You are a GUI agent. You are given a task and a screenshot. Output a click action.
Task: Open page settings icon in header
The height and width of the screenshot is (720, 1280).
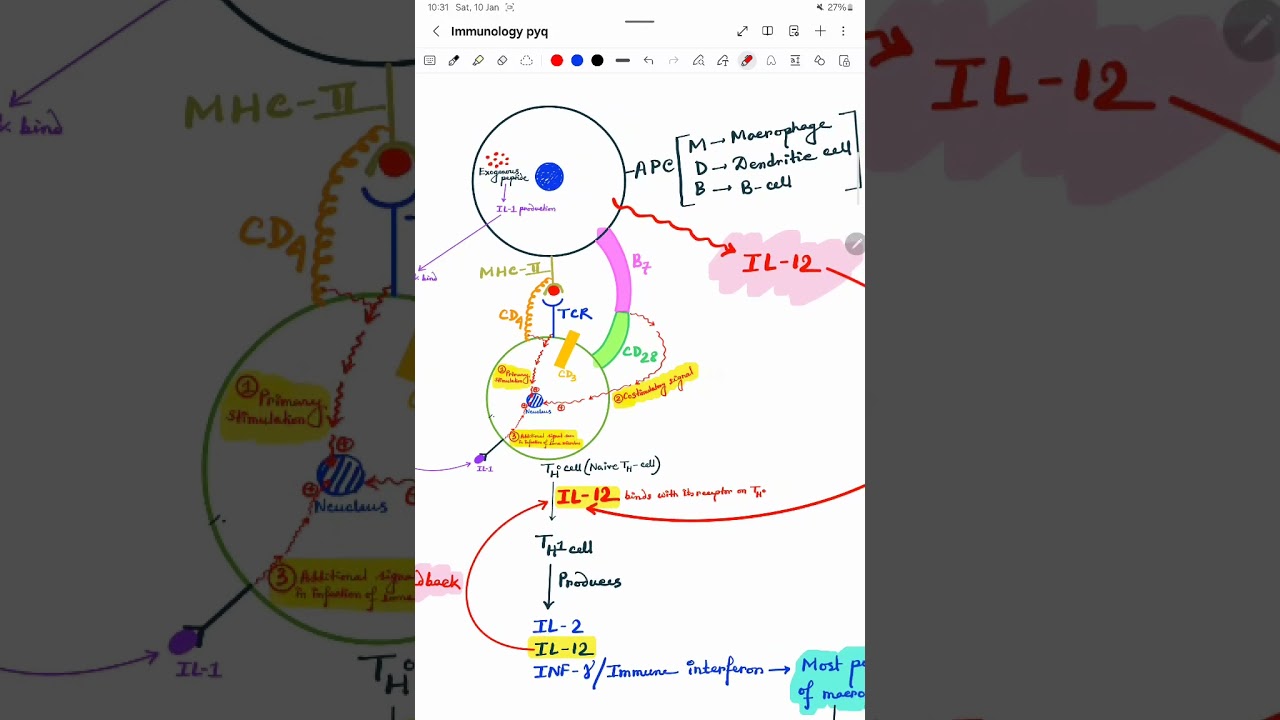point(794,31)
